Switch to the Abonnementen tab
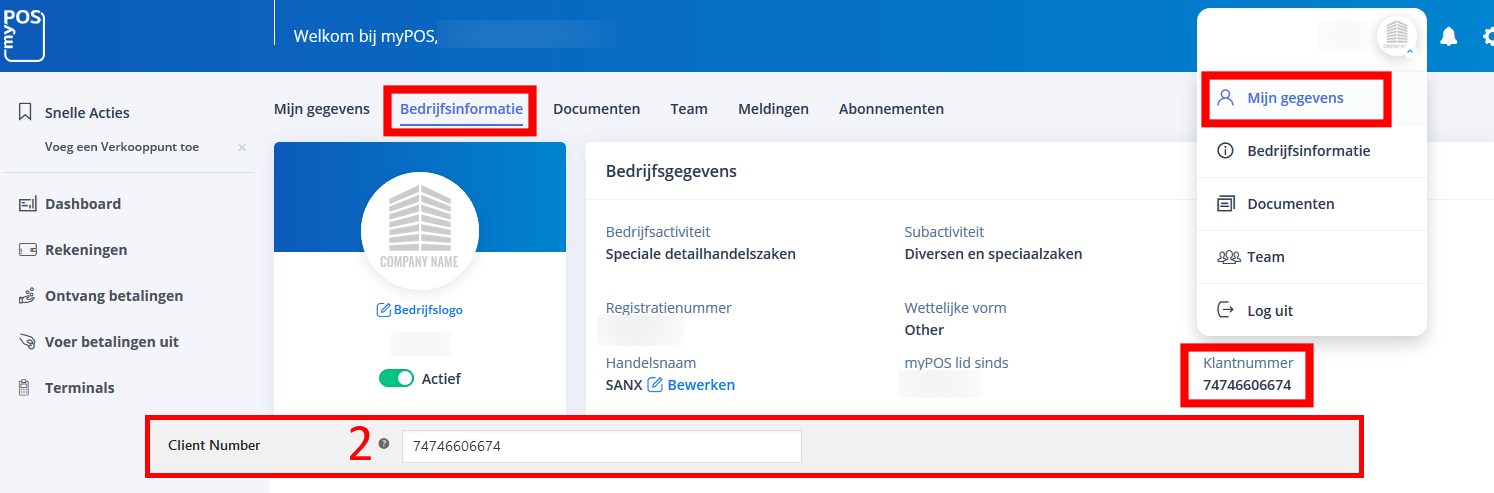1494x493 pixels. point(891,109)
